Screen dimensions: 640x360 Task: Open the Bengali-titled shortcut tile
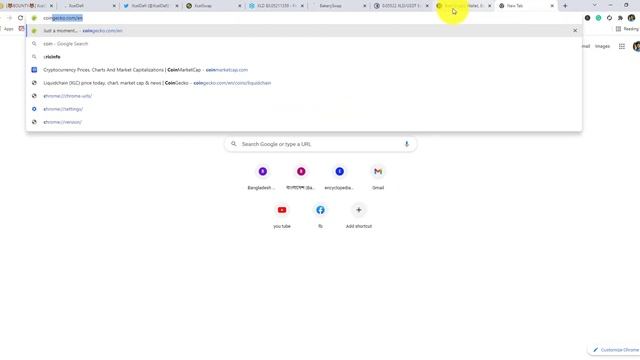pos(301,177)
